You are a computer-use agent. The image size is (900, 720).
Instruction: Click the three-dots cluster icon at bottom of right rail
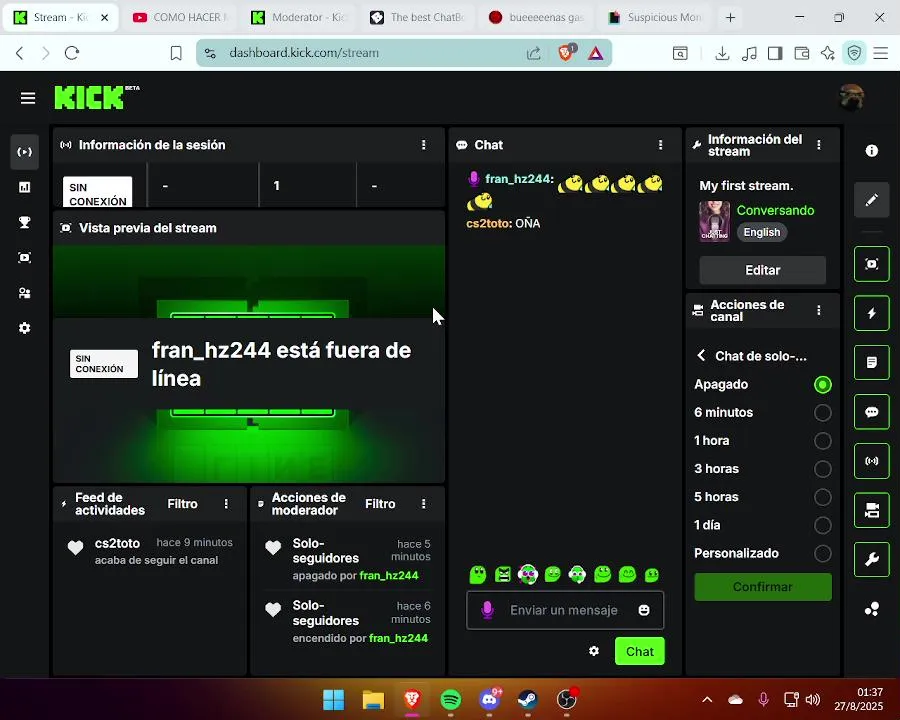click(871, 609)
